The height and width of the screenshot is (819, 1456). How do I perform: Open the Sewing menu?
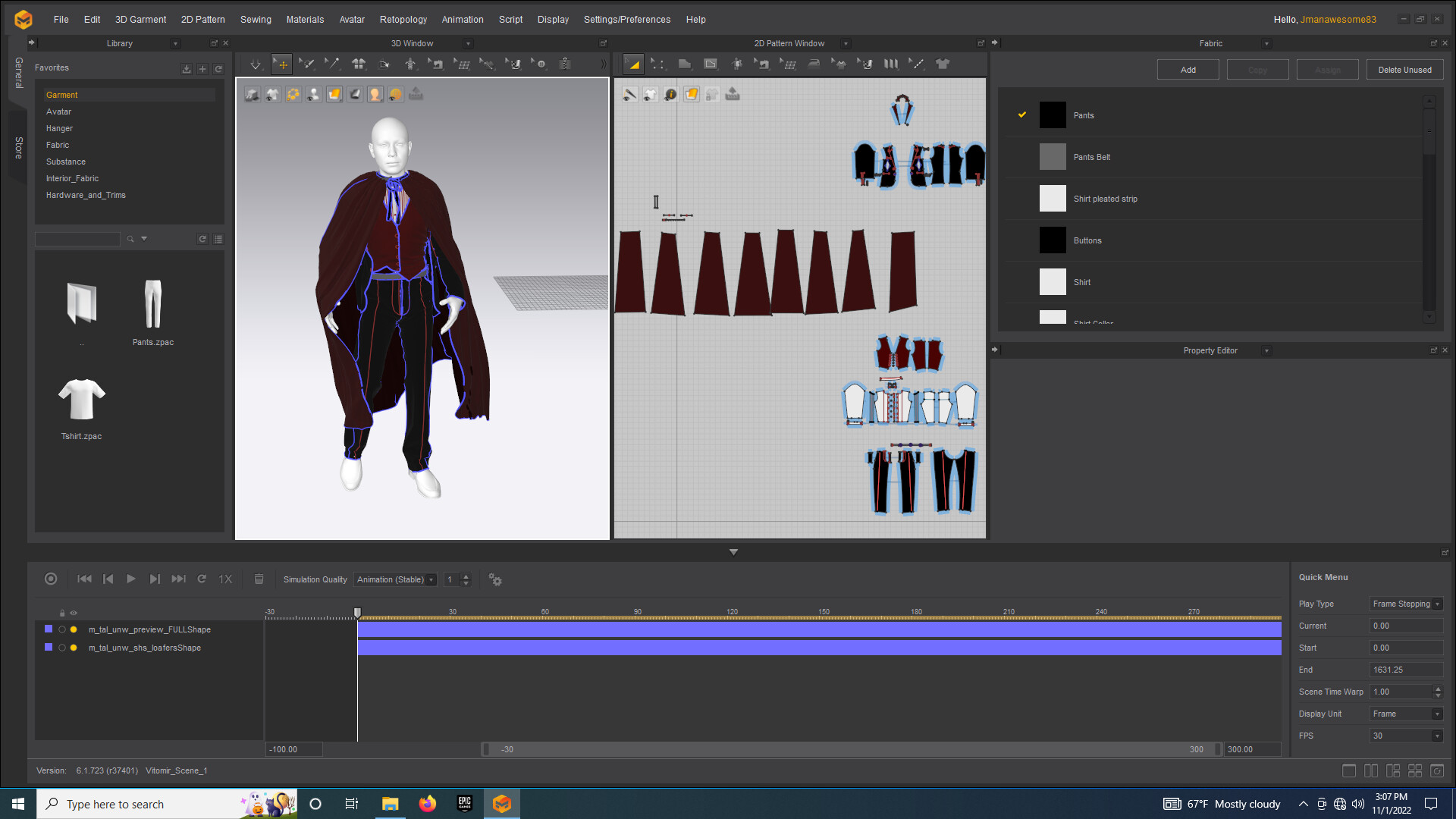pos(256,20)
